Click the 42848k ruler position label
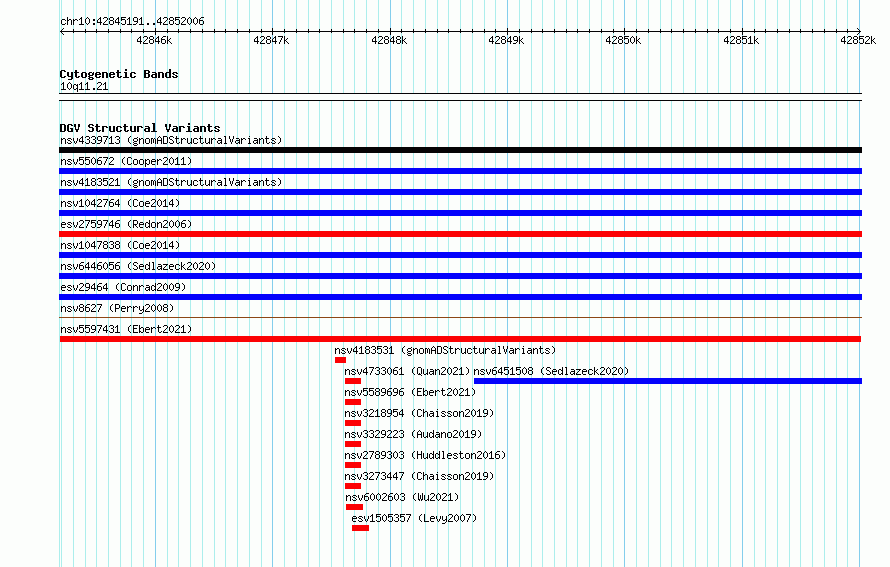This screenshot has height=567, width=890. tap(389, 40)
